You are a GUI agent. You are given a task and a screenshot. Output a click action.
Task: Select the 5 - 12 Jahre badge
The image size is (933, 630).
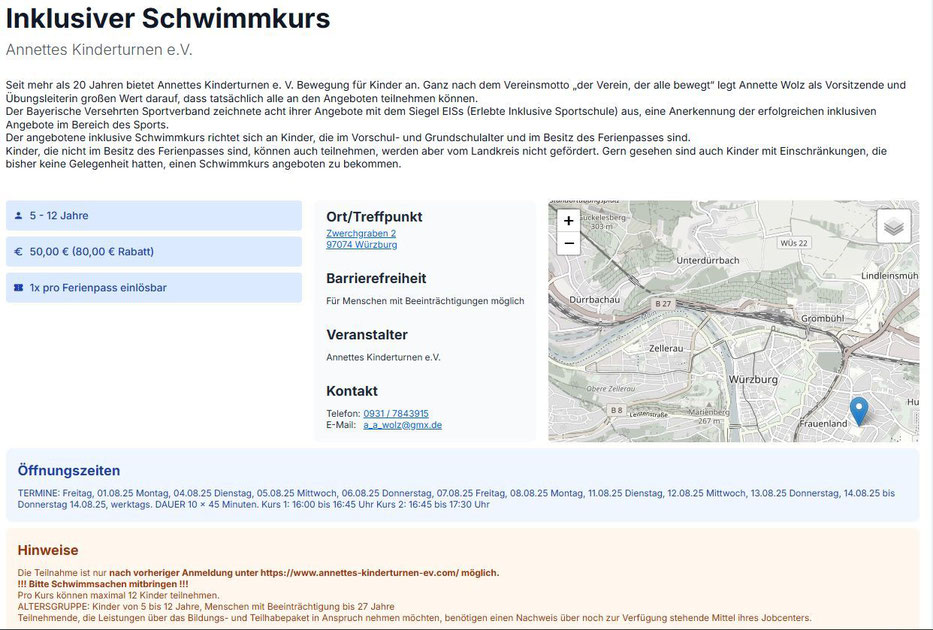click(154, 216)
